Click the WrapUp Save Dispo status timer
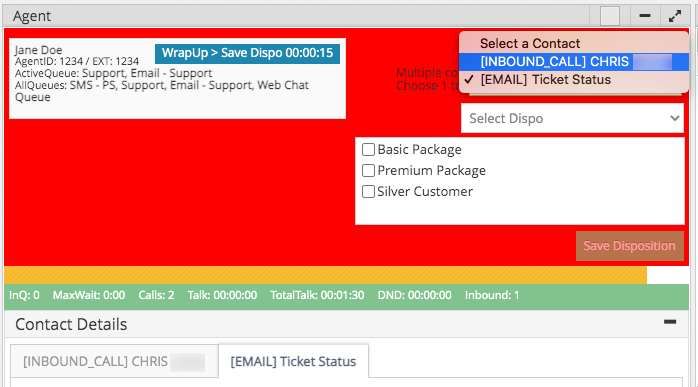698x387 pixels. [248, 53]
